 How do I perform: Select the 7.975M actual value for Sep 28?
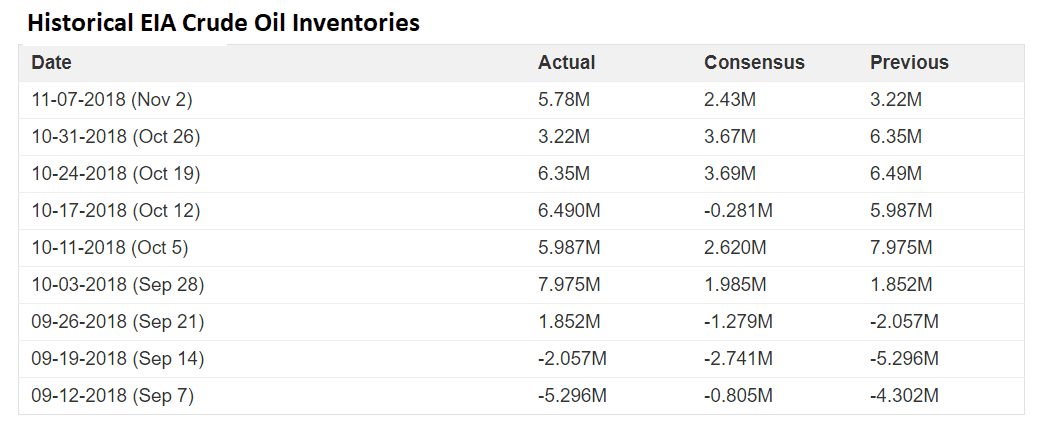tap(569, 285)
